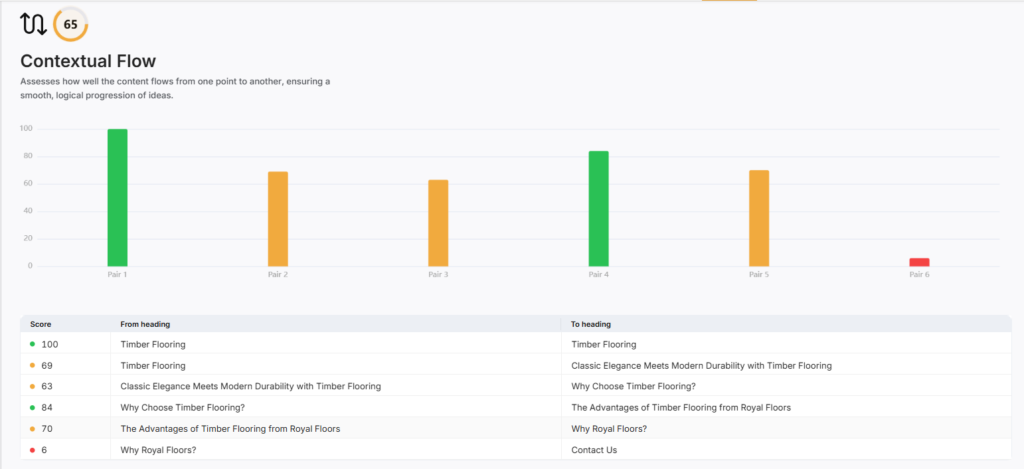Select the red Pair 6 bar

(920, 262)
